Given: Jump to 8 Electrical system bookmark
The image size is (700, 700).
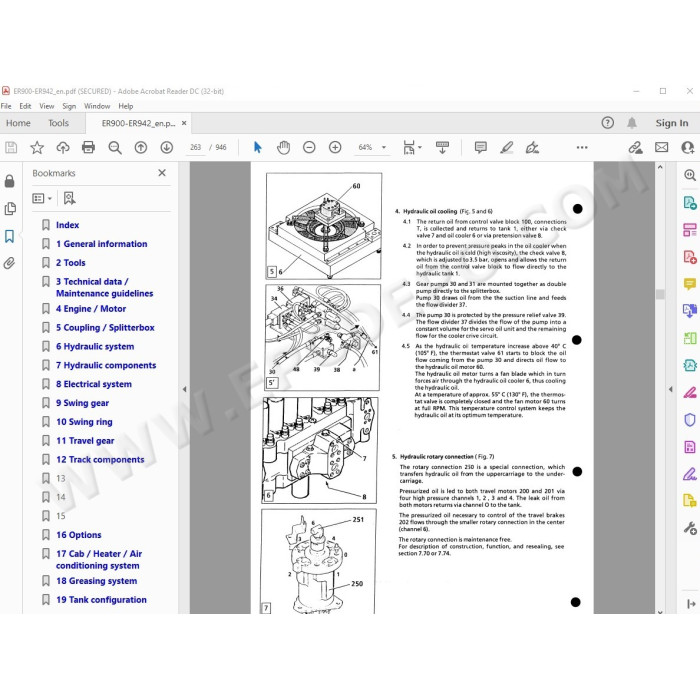Looking at the screenshot, I should click(94, 384).
